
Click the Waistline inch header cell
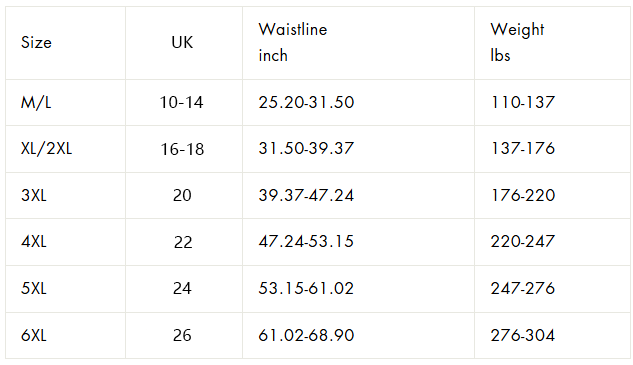click(x=358, y=43)
